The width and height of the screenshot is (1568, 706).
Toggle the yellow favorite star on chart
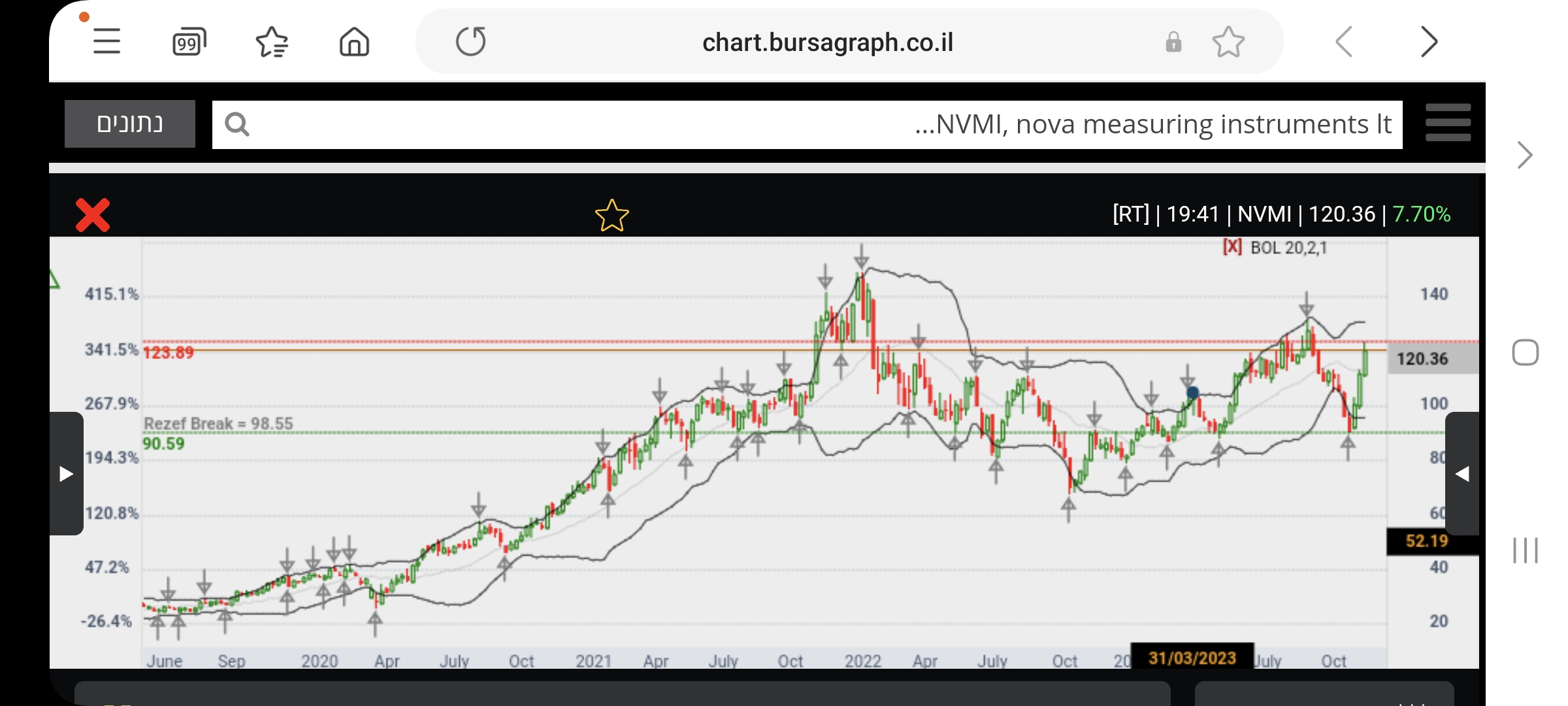(612, 215)
